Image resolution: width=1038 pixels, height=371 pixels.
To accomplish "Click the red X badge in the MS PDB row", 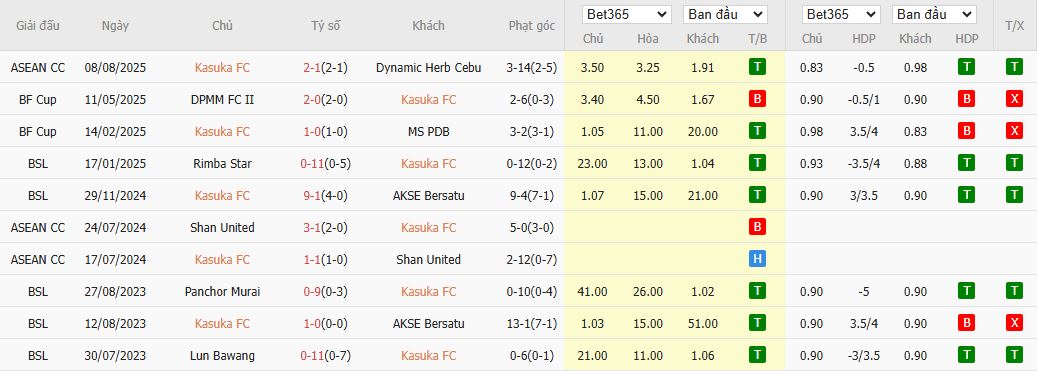I will coord(1014,131).
